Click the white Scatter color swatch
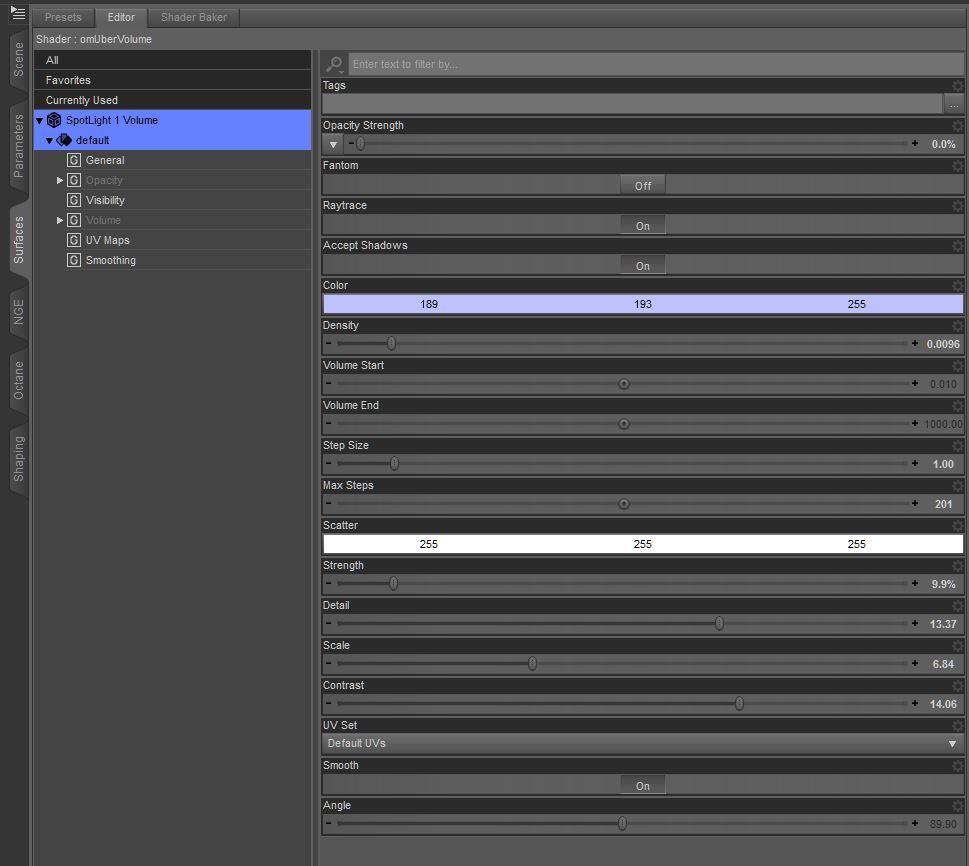This screenshot has width=969, height=866. point(643,544)
